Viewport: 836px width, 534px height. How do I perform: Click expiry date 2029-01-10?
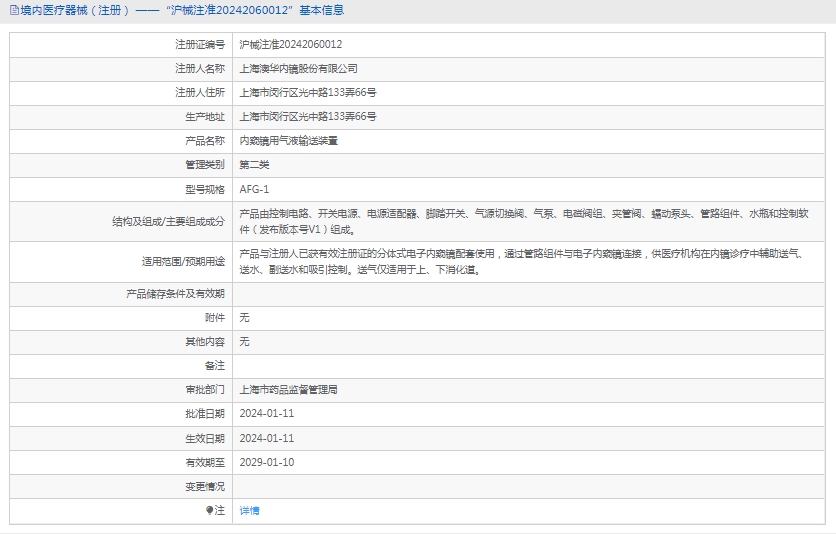pyautogui.click(x=267, y=462)
